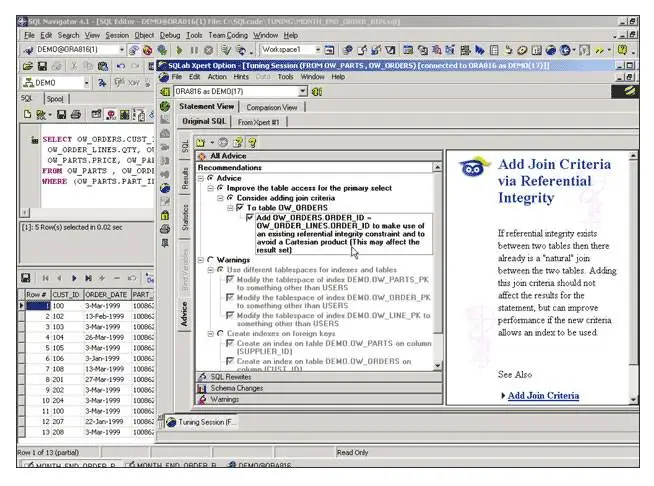
Task: Open the Workspace1 dropdown
Action: 318,50
